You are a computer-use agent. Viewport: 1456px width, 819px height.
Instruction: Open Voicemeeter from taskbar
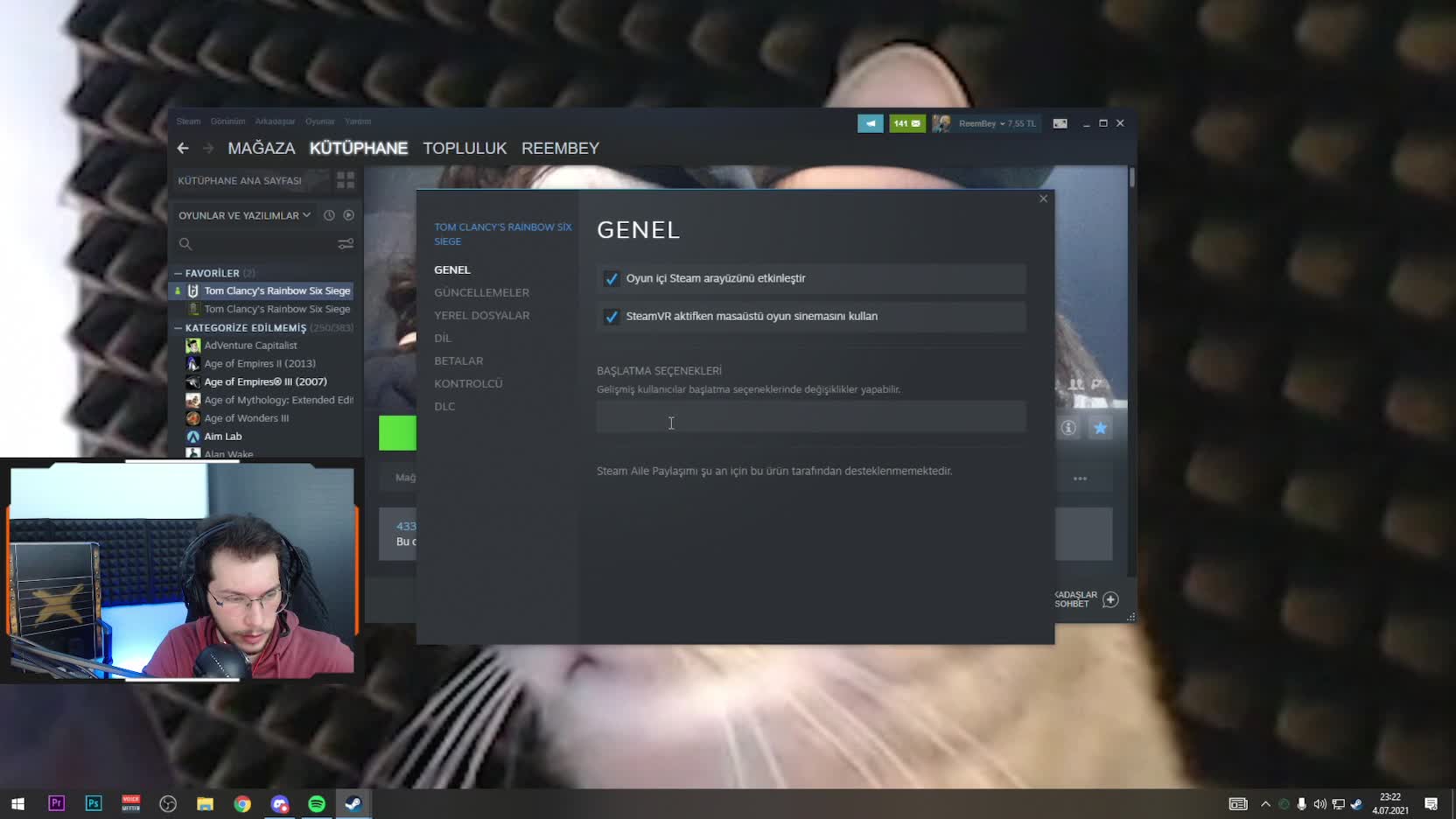[131, 803]
